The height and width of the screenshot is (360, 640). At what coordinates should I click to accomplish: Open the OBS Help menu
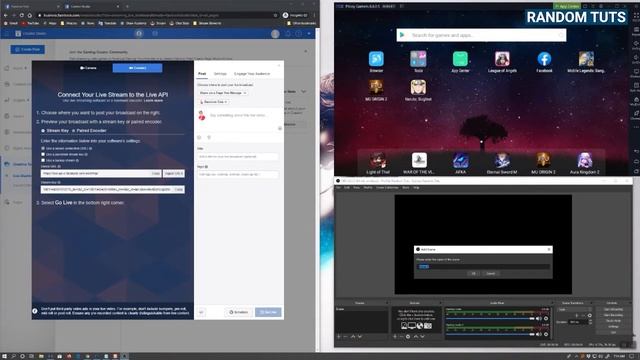tap(416, 188)
